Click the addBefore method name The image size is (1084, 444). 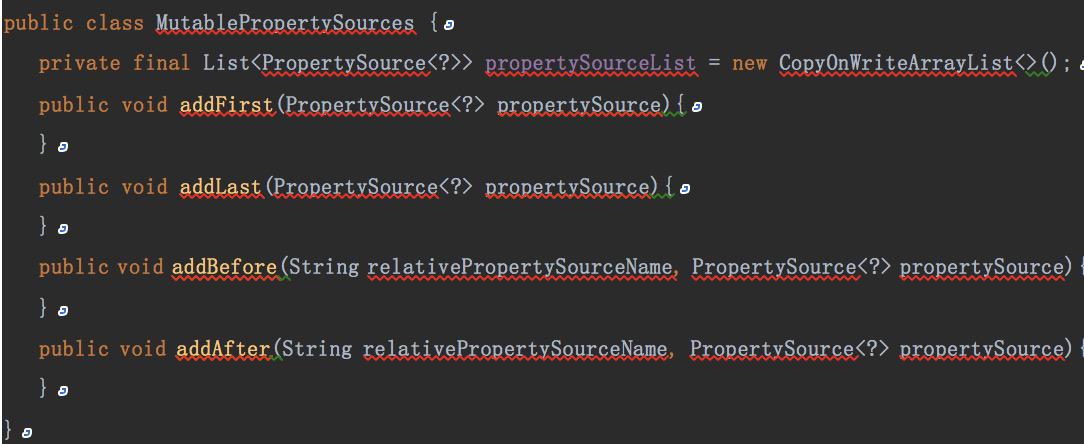point(225,267)
